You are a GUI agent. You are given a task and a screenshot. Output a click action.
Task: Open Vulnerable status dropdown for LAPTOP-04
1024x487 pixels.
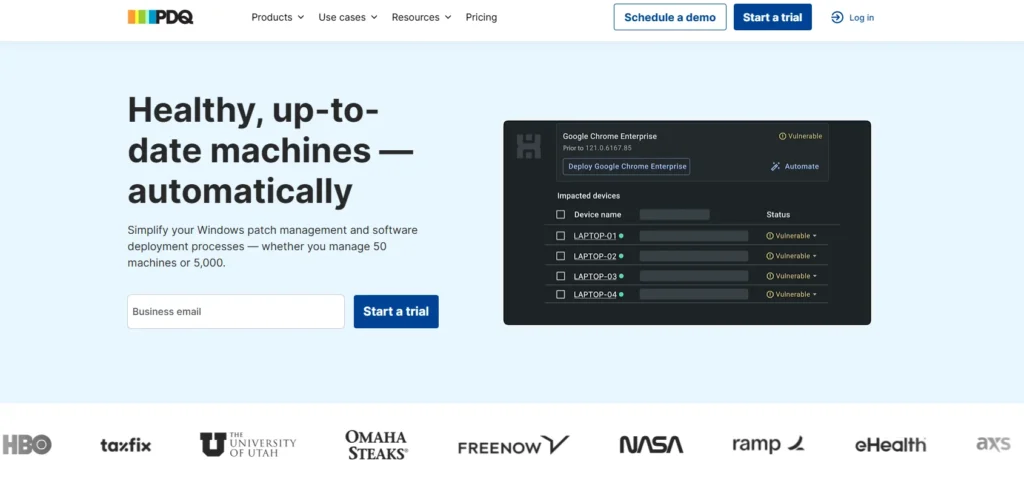click(792, 294)
